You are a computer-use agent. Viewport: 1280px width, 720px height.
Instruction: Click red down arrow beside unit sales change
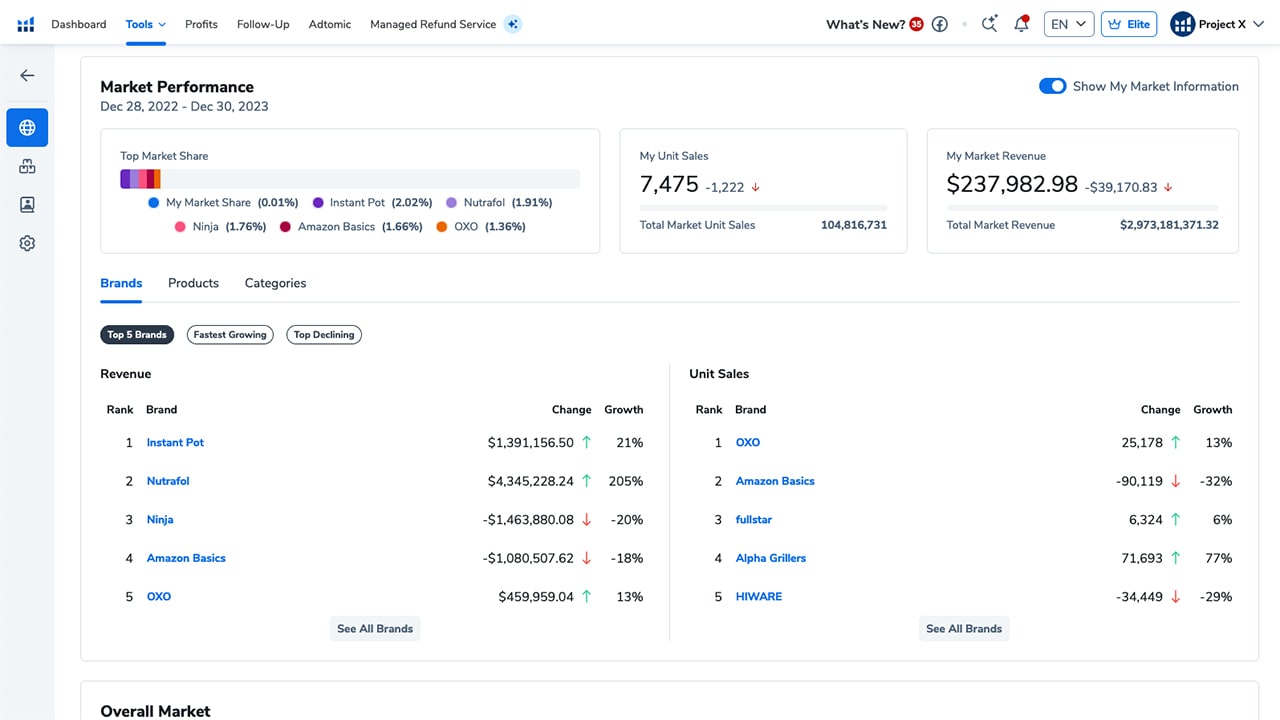756,187
